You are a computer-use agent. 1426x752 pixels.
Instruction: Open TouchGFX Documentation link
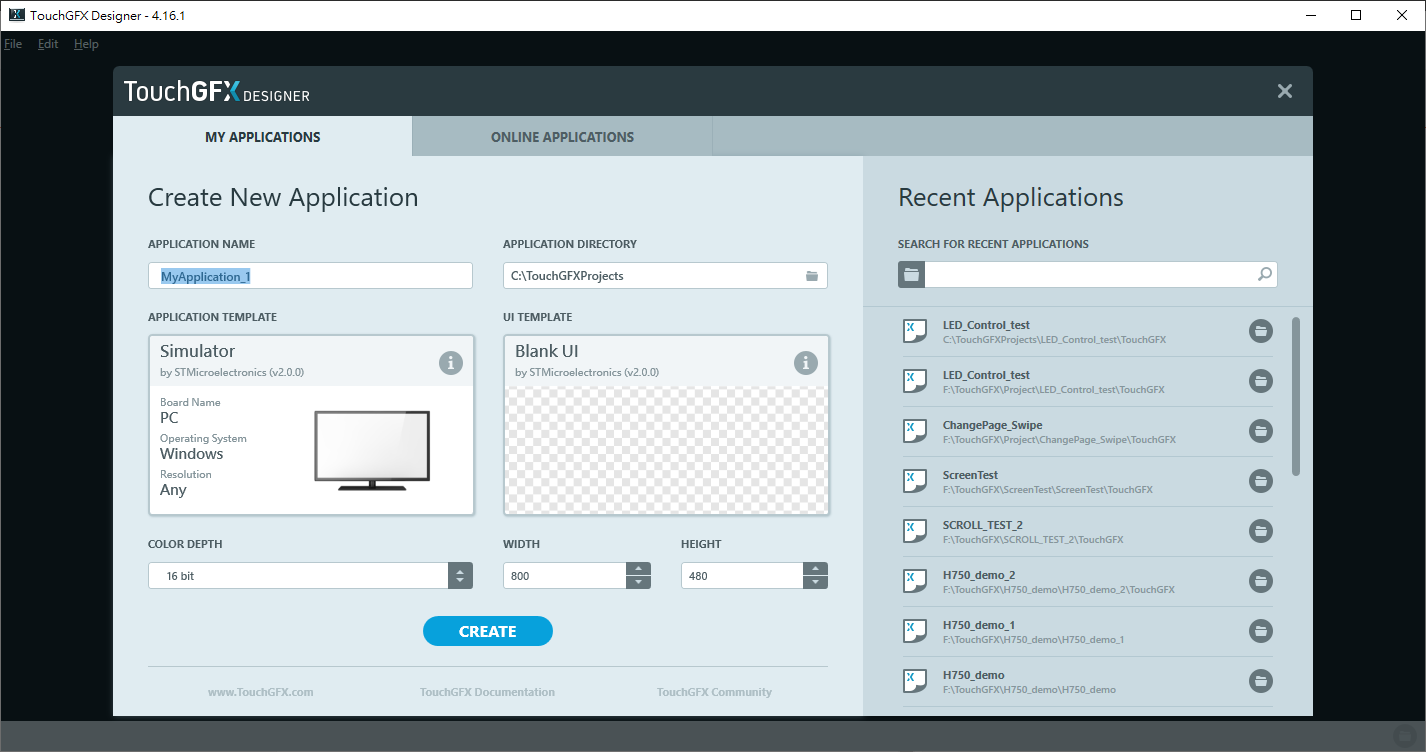coord(487,692)
